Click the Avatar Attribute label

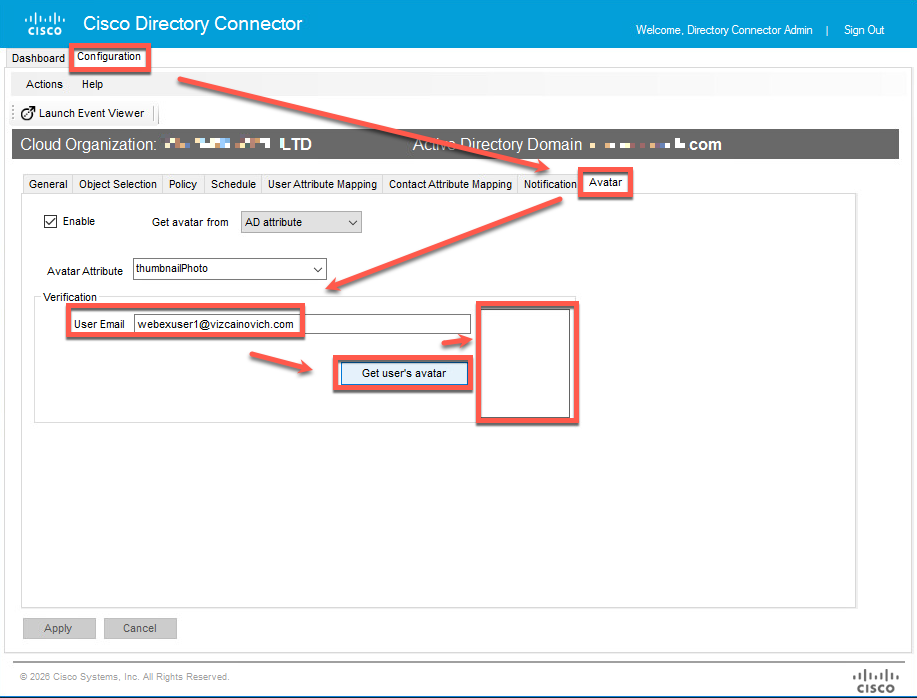pyautogui.click(x=85, y=271)
